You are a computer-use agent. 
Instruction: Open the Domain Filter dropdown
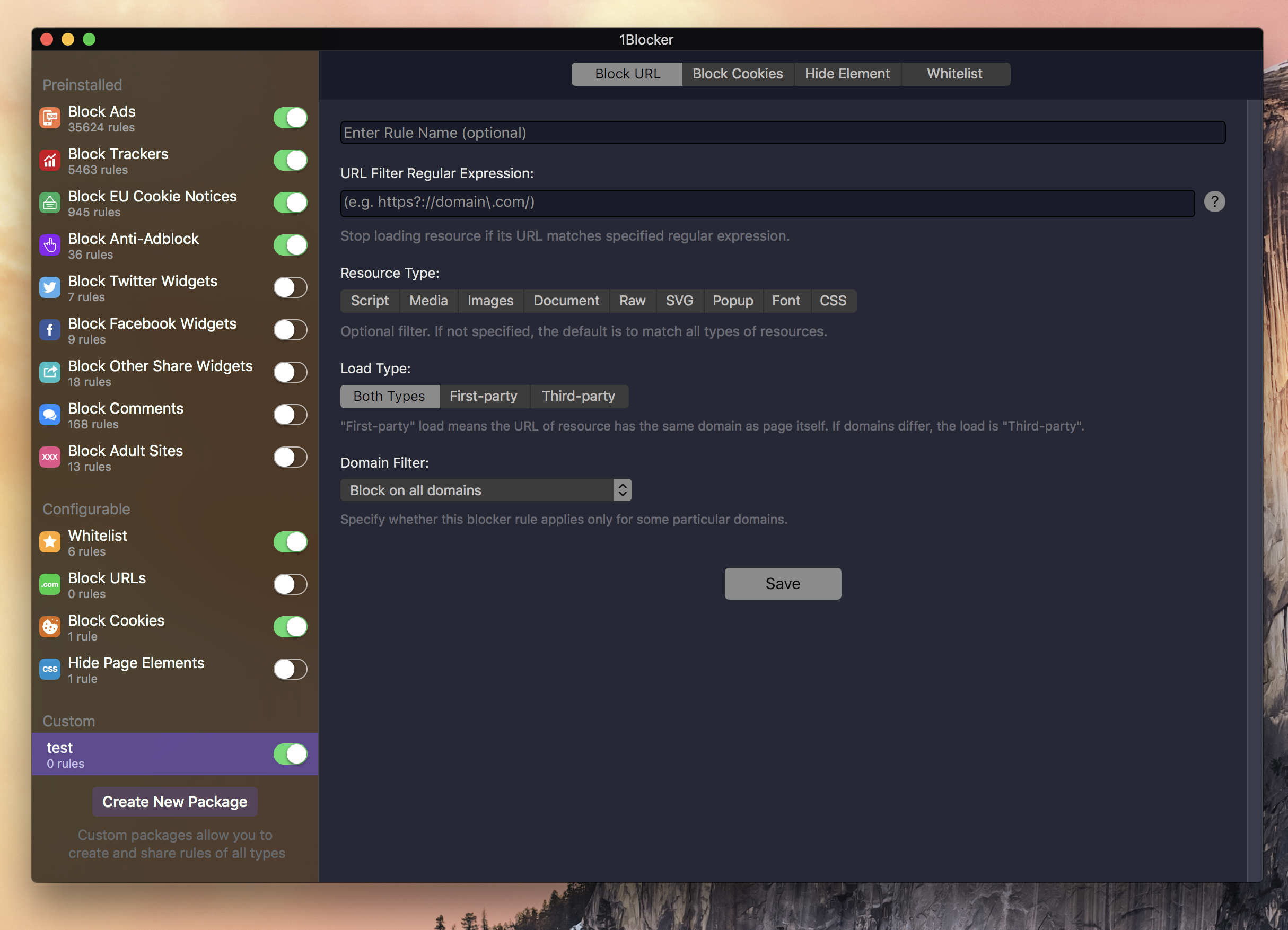(486, 490)
